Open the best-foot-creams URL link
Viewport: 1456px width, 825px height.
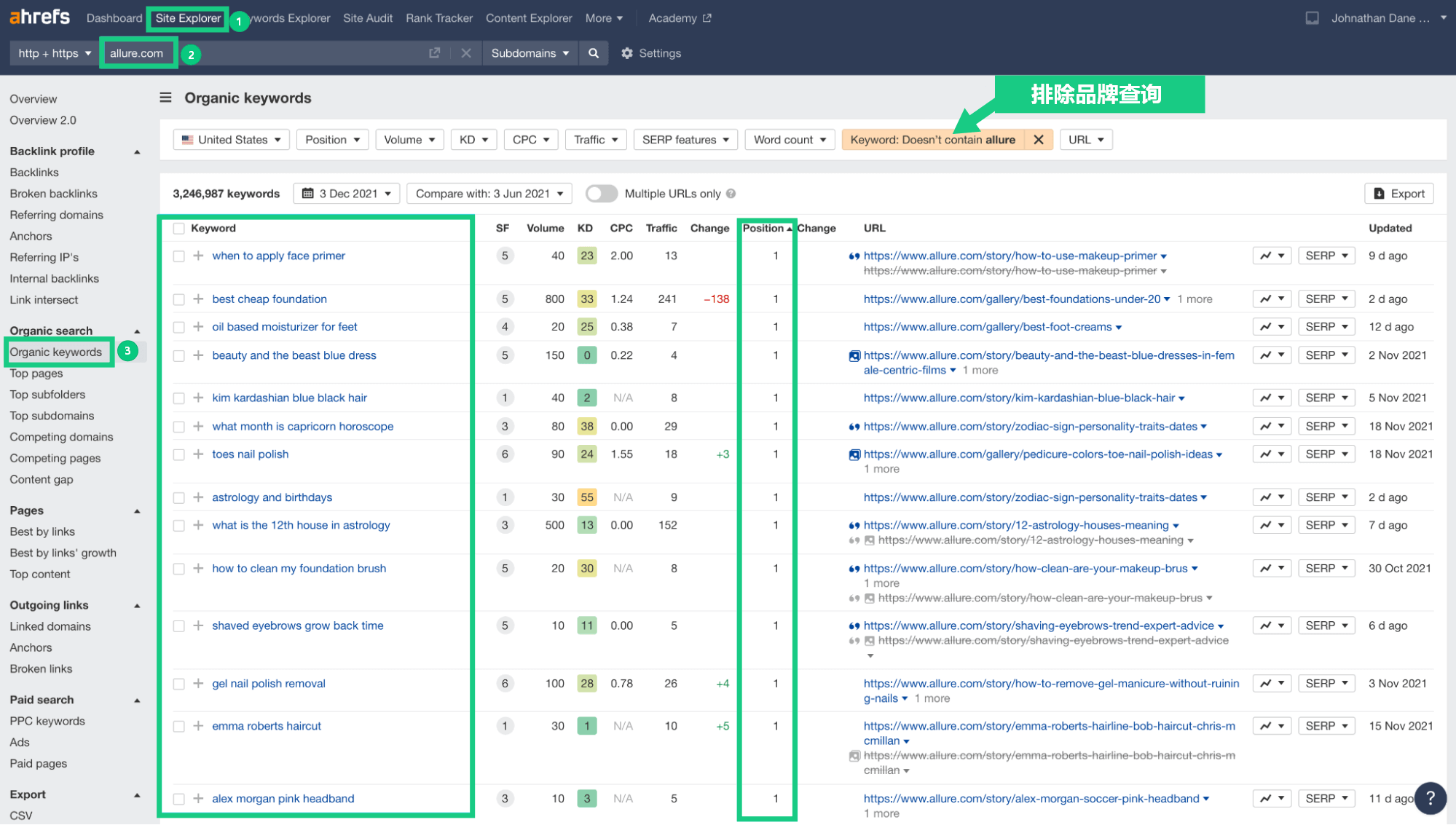click(988, 327)
